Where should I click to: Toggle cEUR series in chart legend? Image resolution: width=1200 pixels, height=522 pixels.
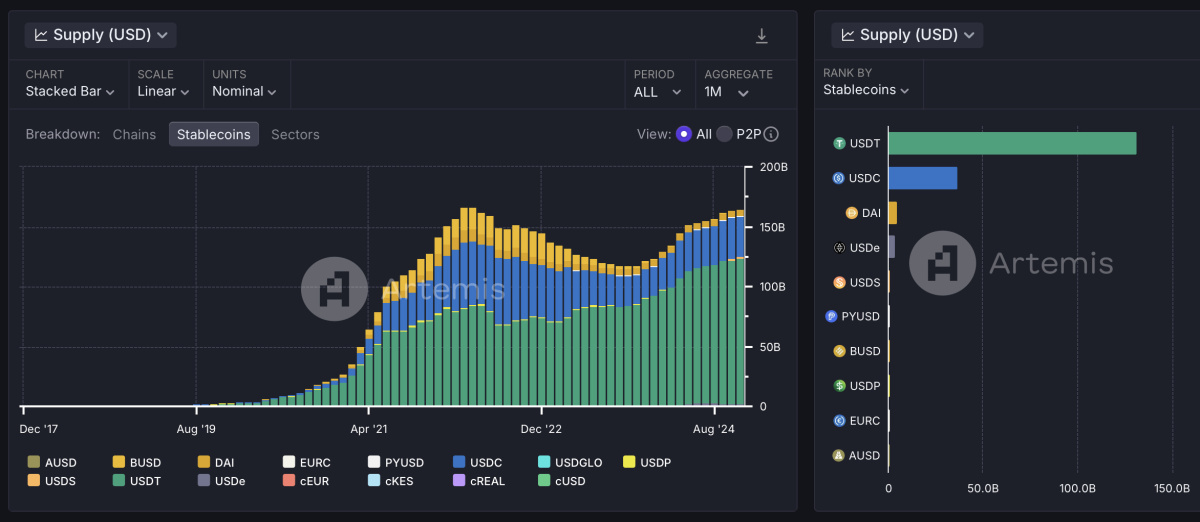tap(306, 480)
